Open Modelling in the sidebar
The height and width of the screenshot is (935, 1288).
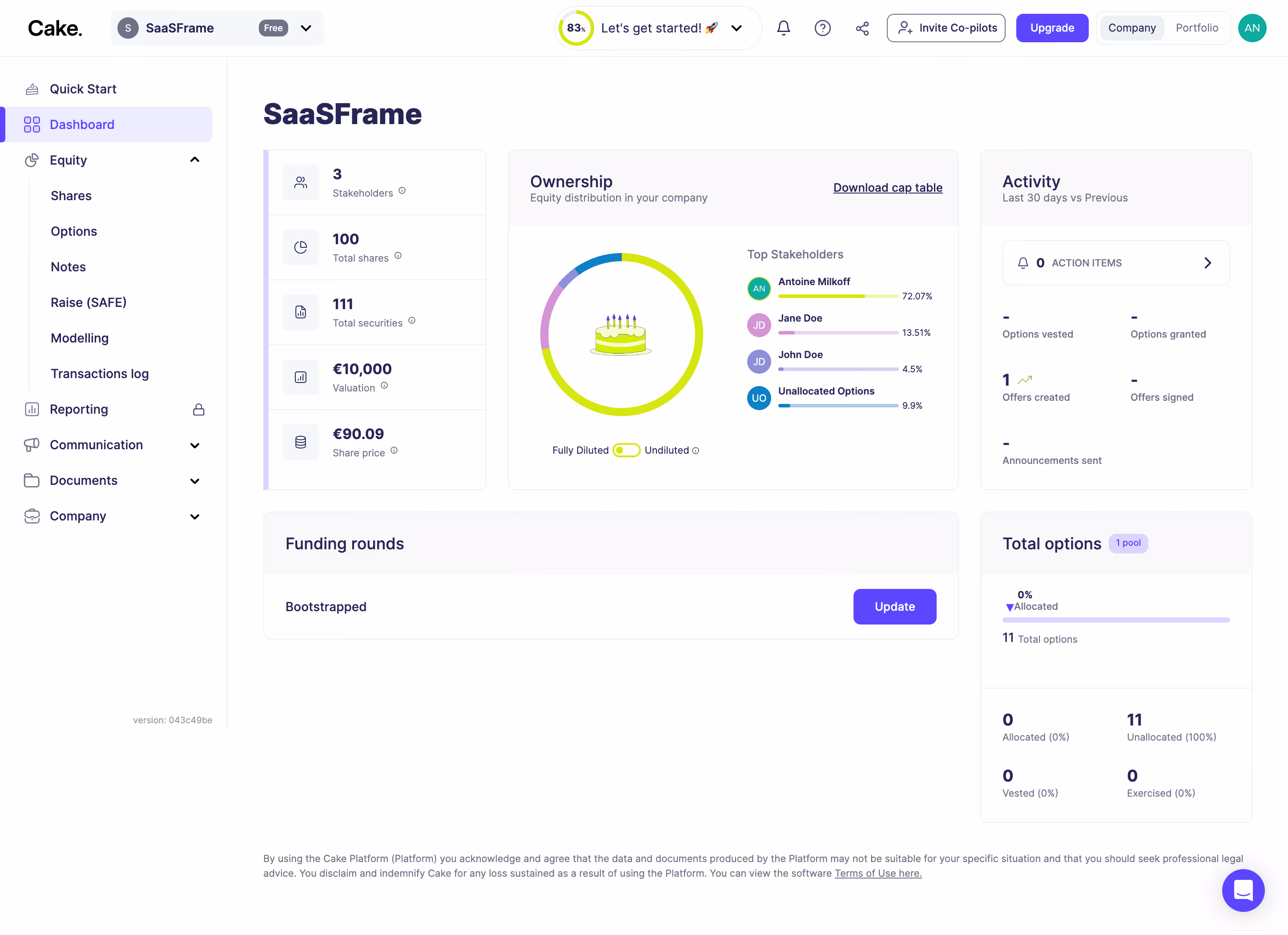pyautogui.click(x=80, y=338)
